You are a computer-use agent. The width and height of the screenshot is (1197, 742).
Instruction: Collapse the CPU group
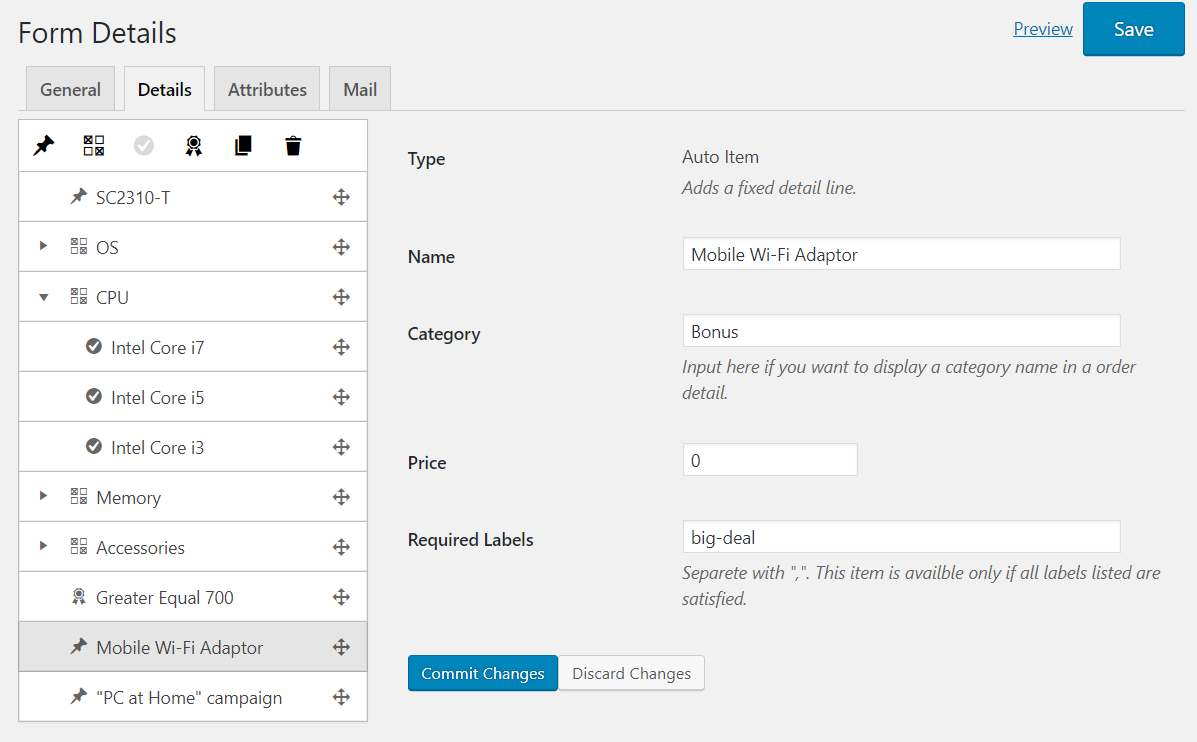(x=41, y=297)
